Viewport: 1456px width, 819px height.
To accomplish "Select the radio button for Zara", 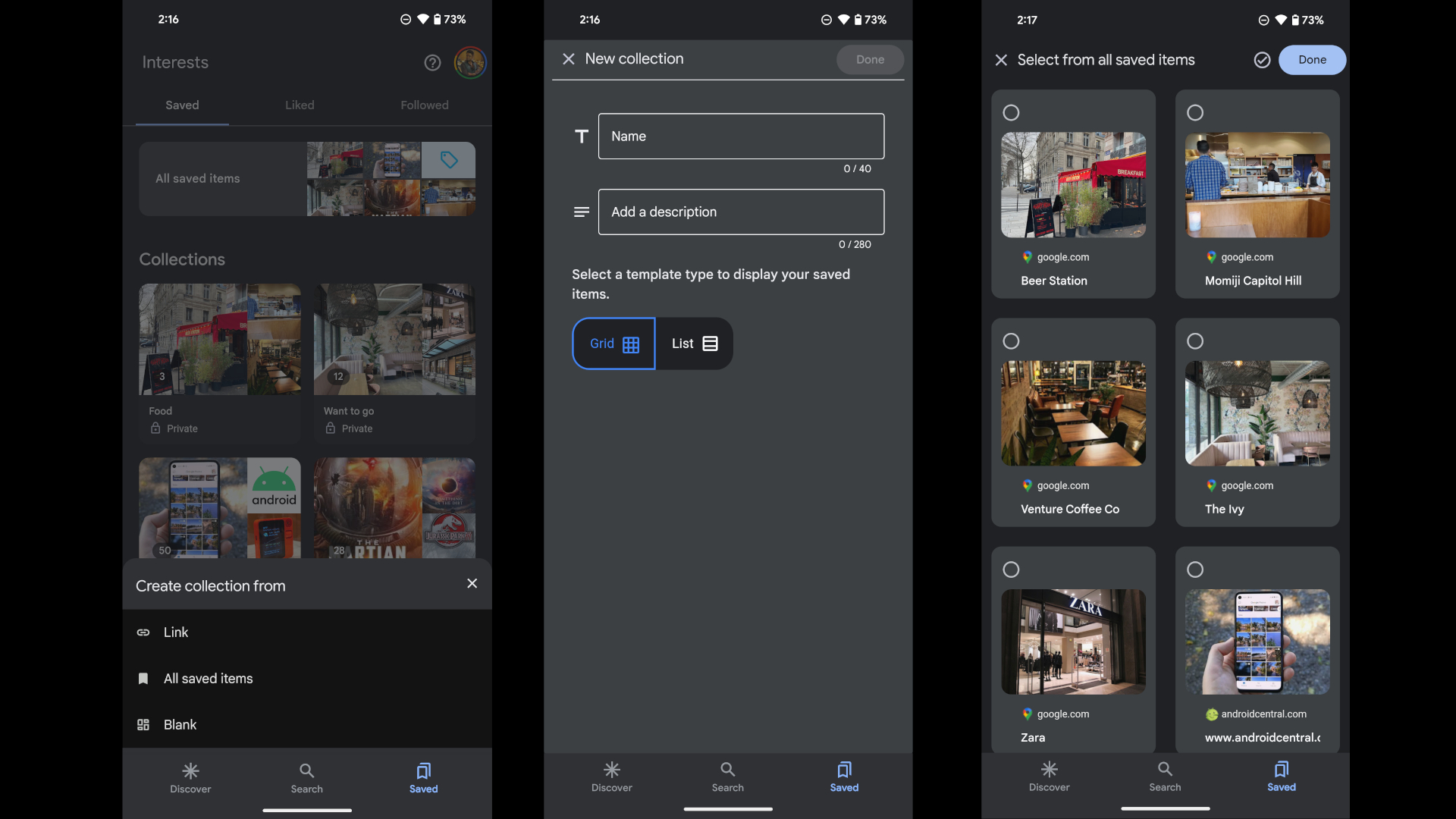I will tap(1011, 569).
